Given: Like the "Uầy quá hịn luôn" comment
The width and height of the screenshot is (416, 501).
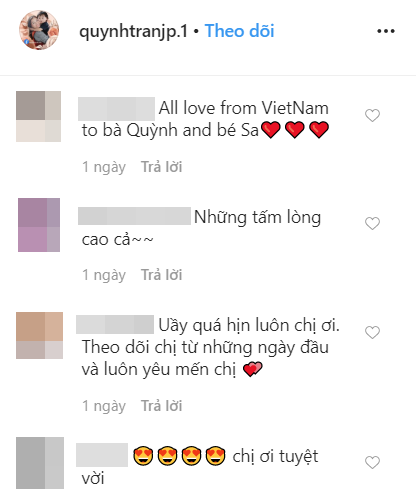Looking at the screenshot, I should pos(372,332).
